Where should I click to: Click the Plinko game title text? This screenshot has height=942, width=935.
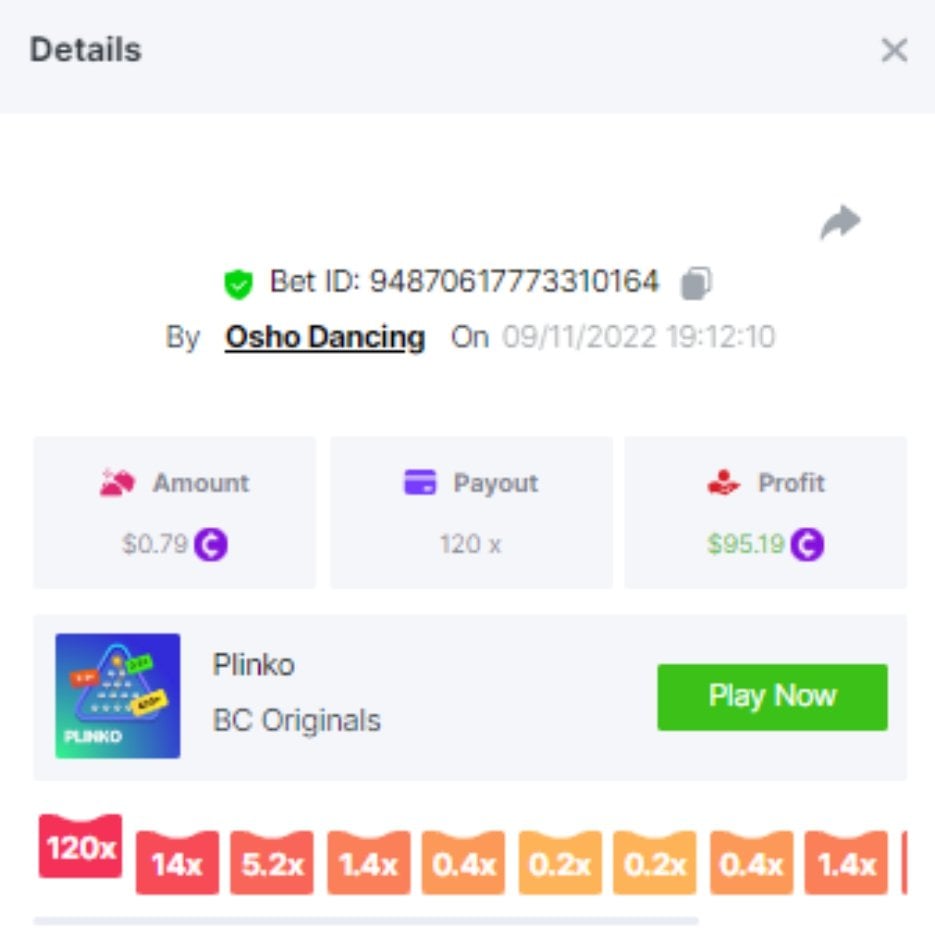point(254,664)
